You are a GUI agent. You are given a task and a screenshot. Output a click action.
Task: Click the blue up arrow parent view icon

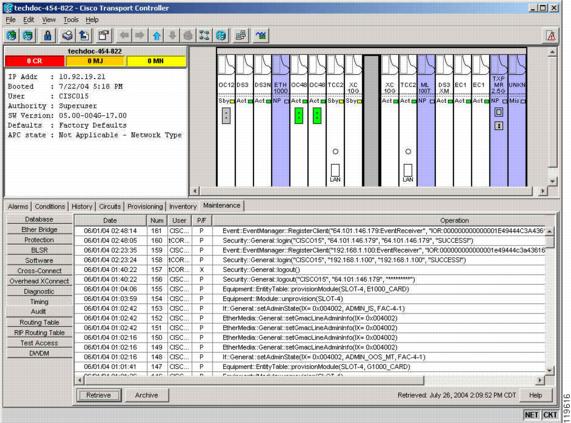(x=157, y=35)
